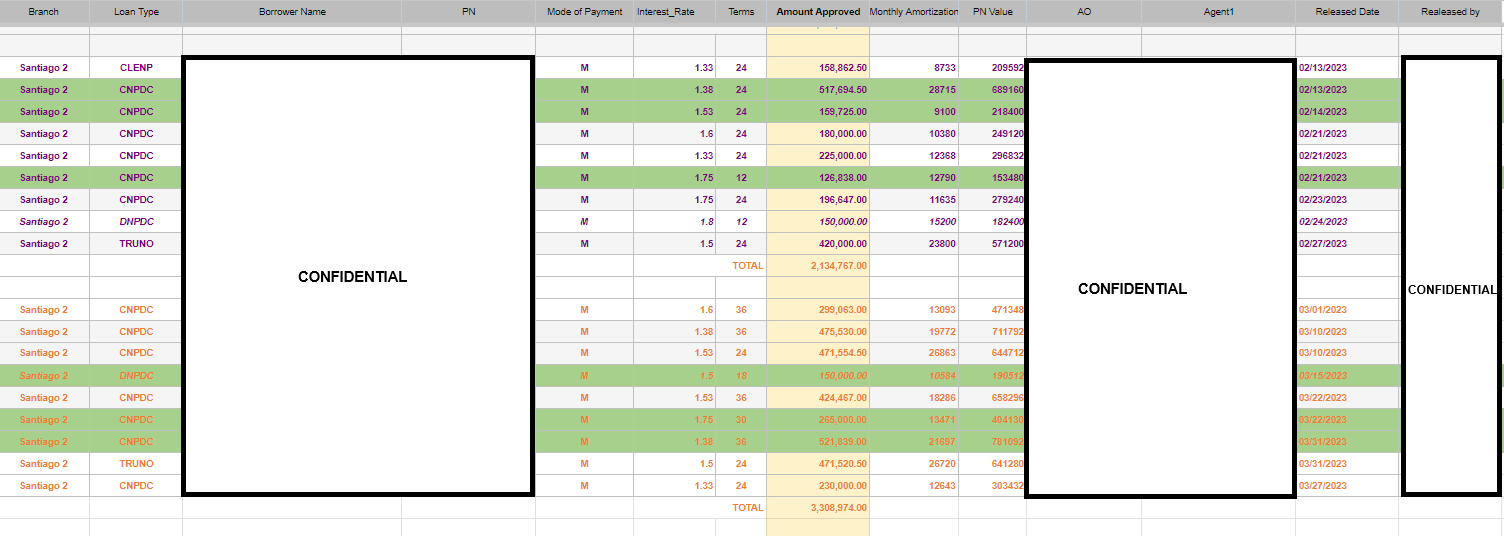Click the amount 471,520.50 cell
The width and height of the screenshot is (1504, 558).
(x=818, y=464)
